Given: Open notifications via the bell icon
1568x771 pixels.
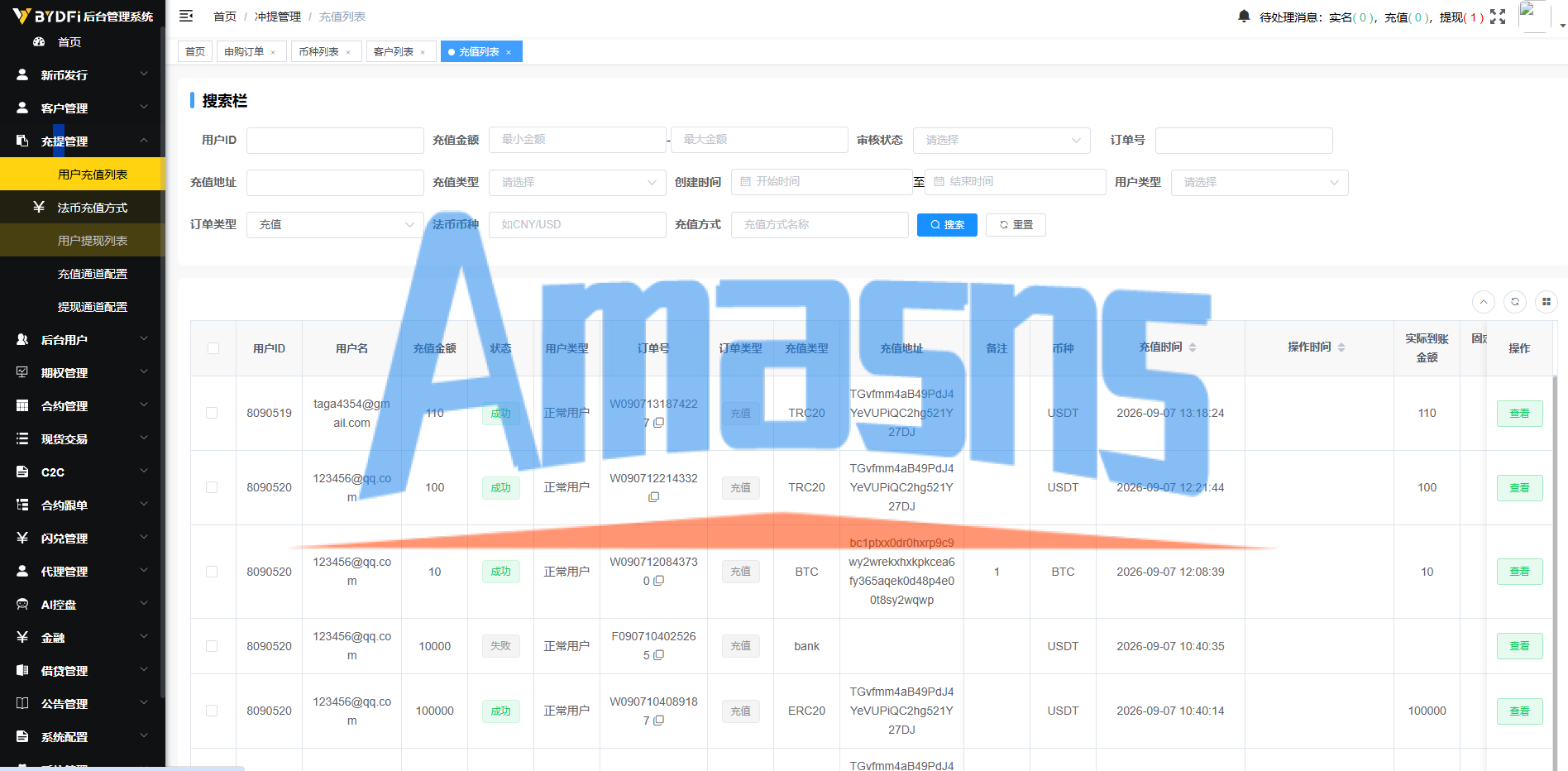Looking at the screenshot, I should (x=1244, y=16).
